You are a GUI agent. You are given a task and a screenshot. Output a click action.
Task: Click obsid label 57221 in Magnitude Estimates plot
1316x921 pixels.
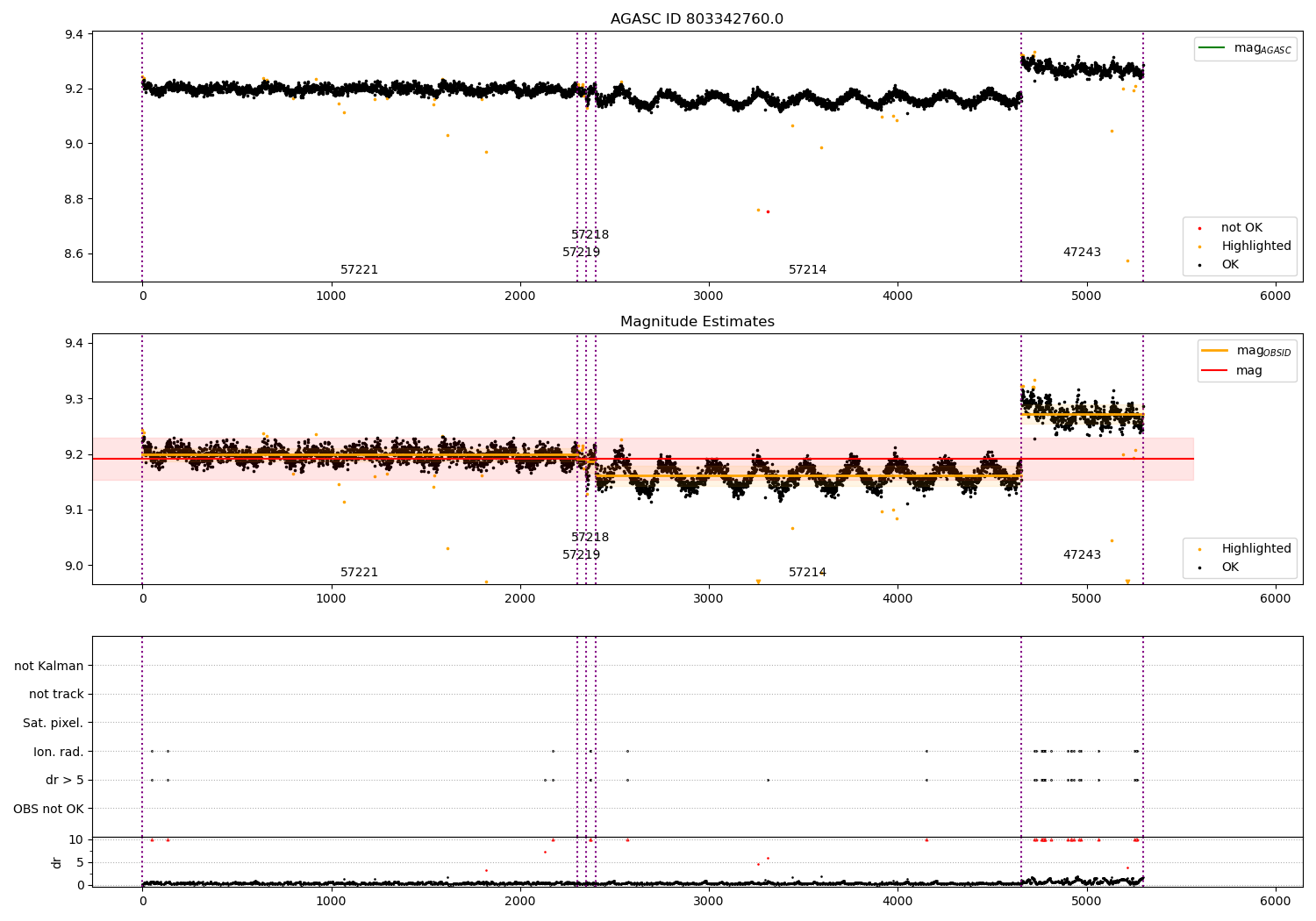(x=359, y=573)
